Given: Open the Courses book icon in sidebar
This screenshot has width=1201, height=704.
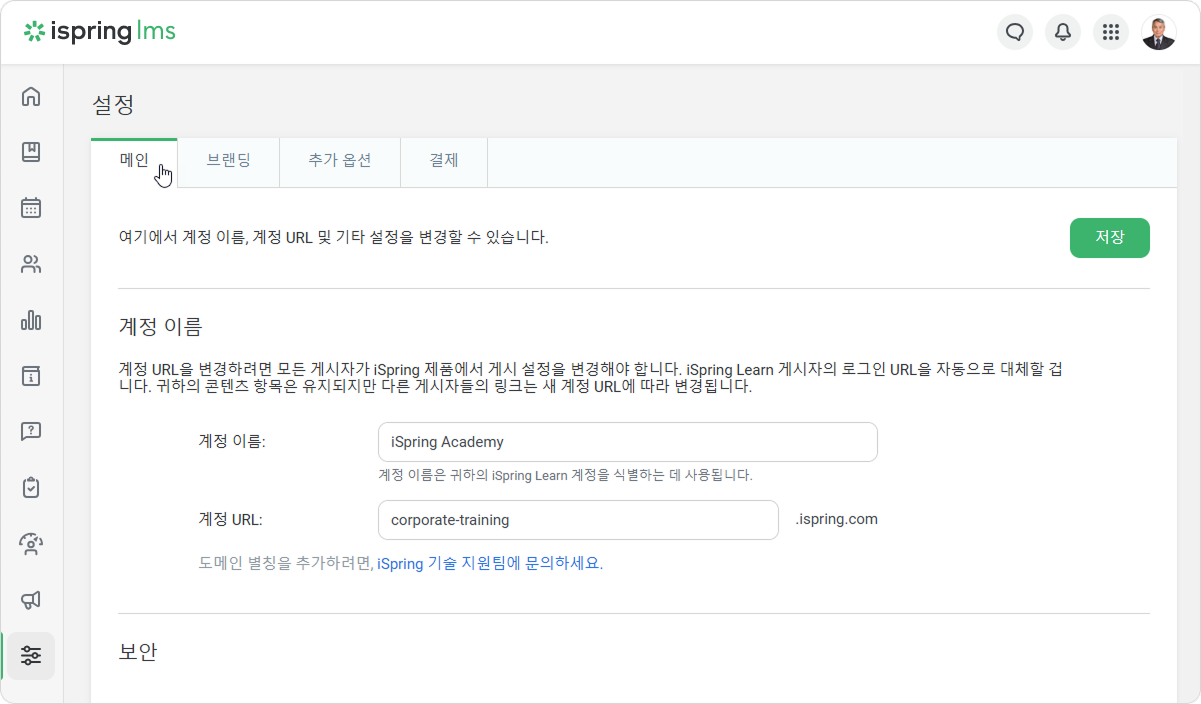Looking at the screenshot, I should 31,152.
